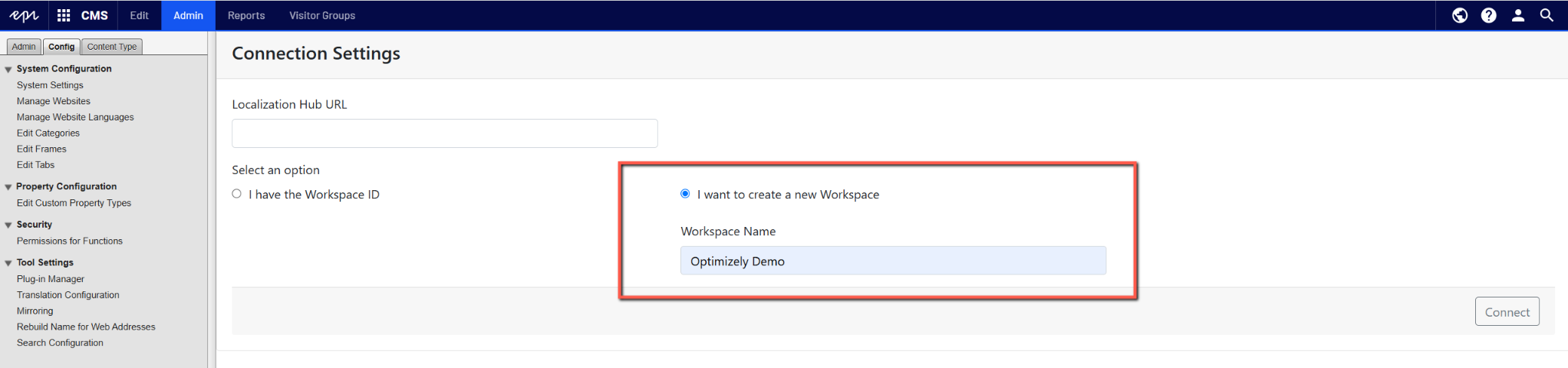Collapse the System Configuration section

click(8, 70)
